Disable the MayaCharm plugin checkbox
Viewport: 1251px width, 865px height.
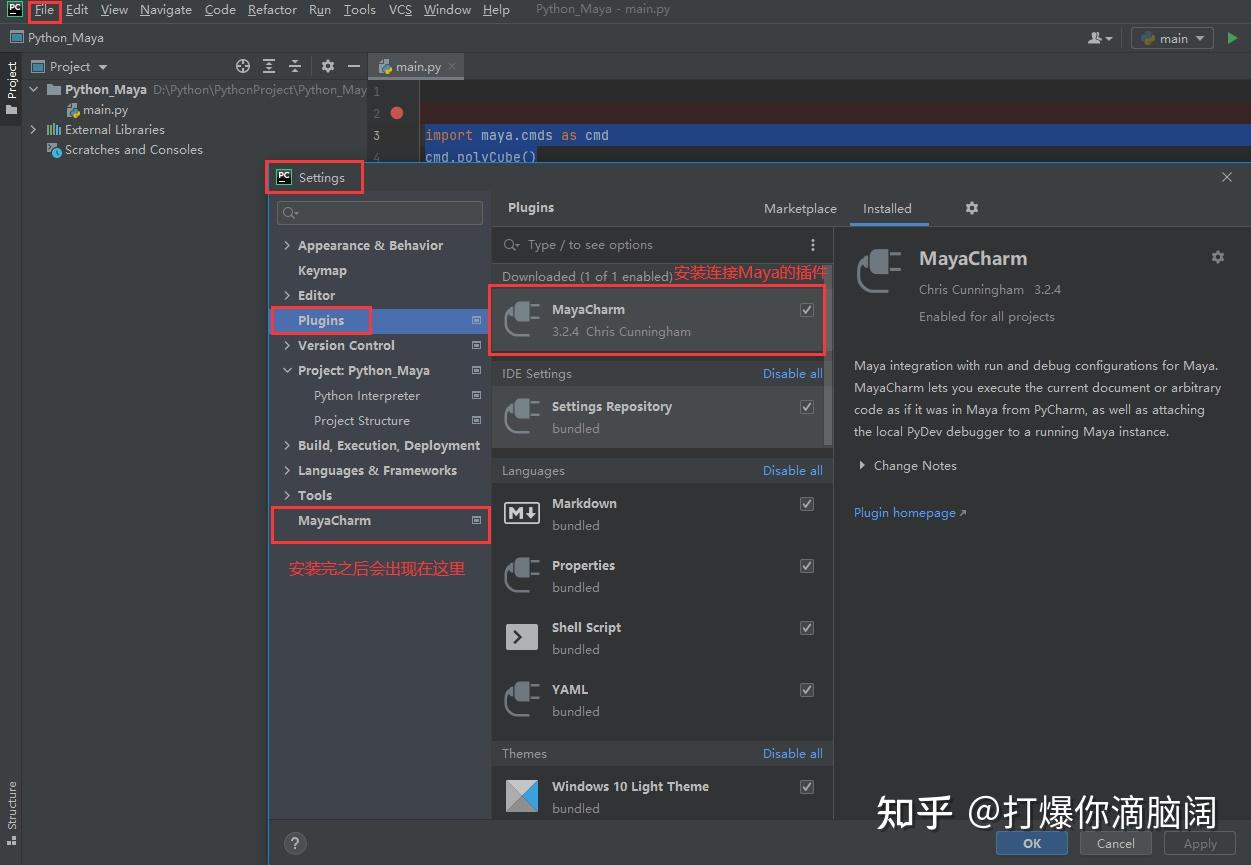pyautogui.click(x=806, y=310)
